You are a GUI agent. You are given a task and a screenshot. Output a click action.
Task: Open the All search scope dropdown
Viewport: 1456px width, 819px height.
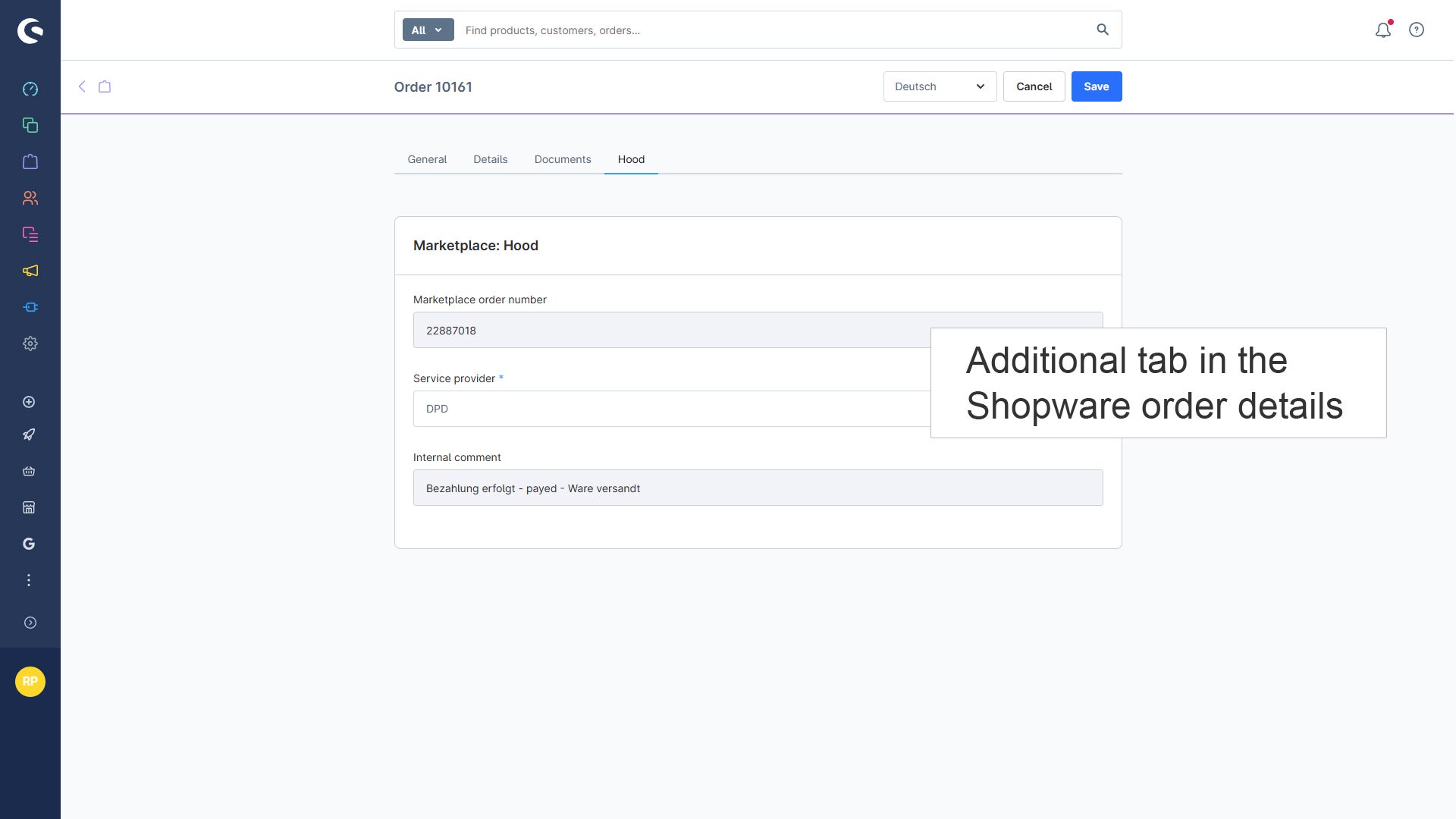[428, 30]
